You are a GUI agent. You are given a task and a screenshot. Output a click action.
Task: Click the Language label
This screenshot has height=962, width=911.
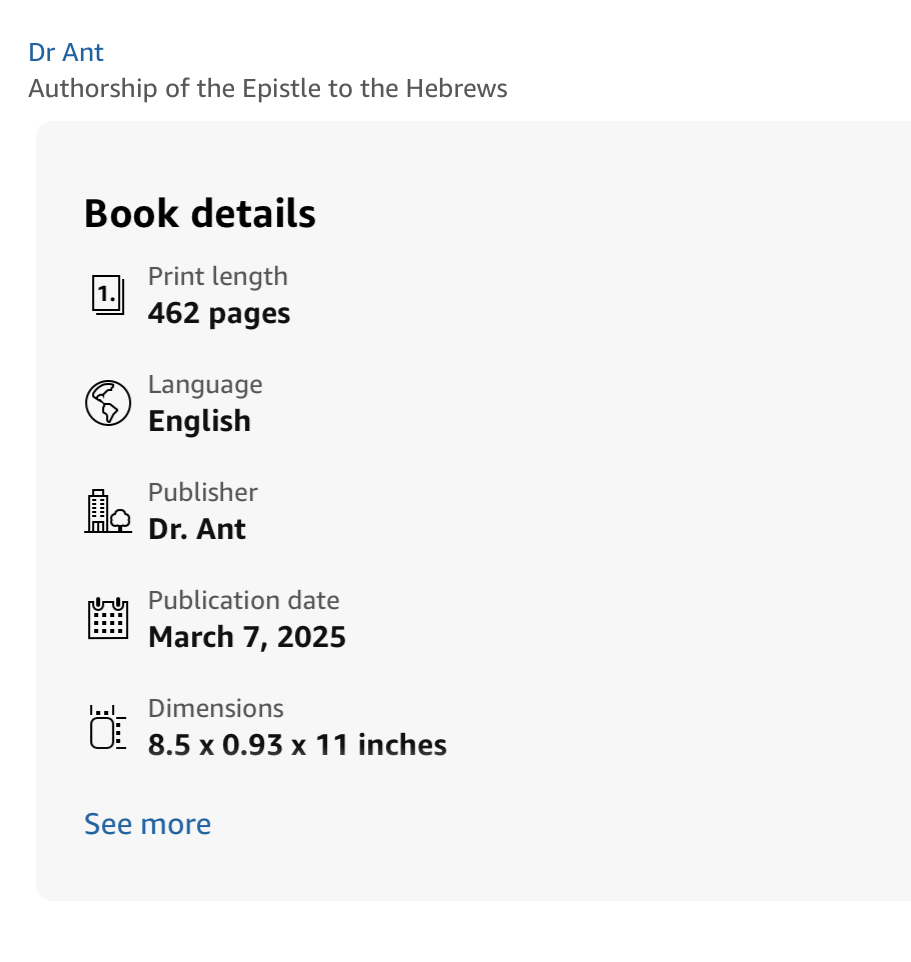pos(205,385)
